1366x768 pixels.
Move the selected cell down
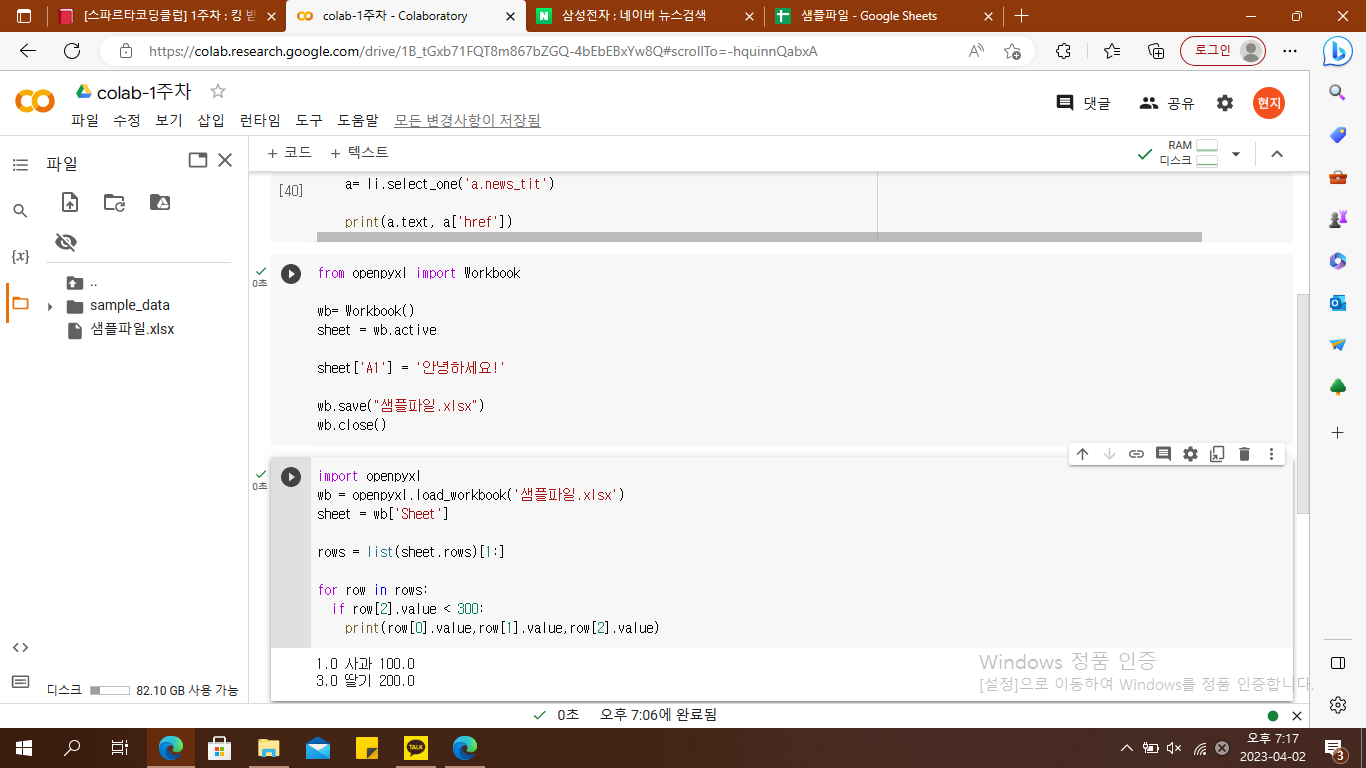[1109, 454]
